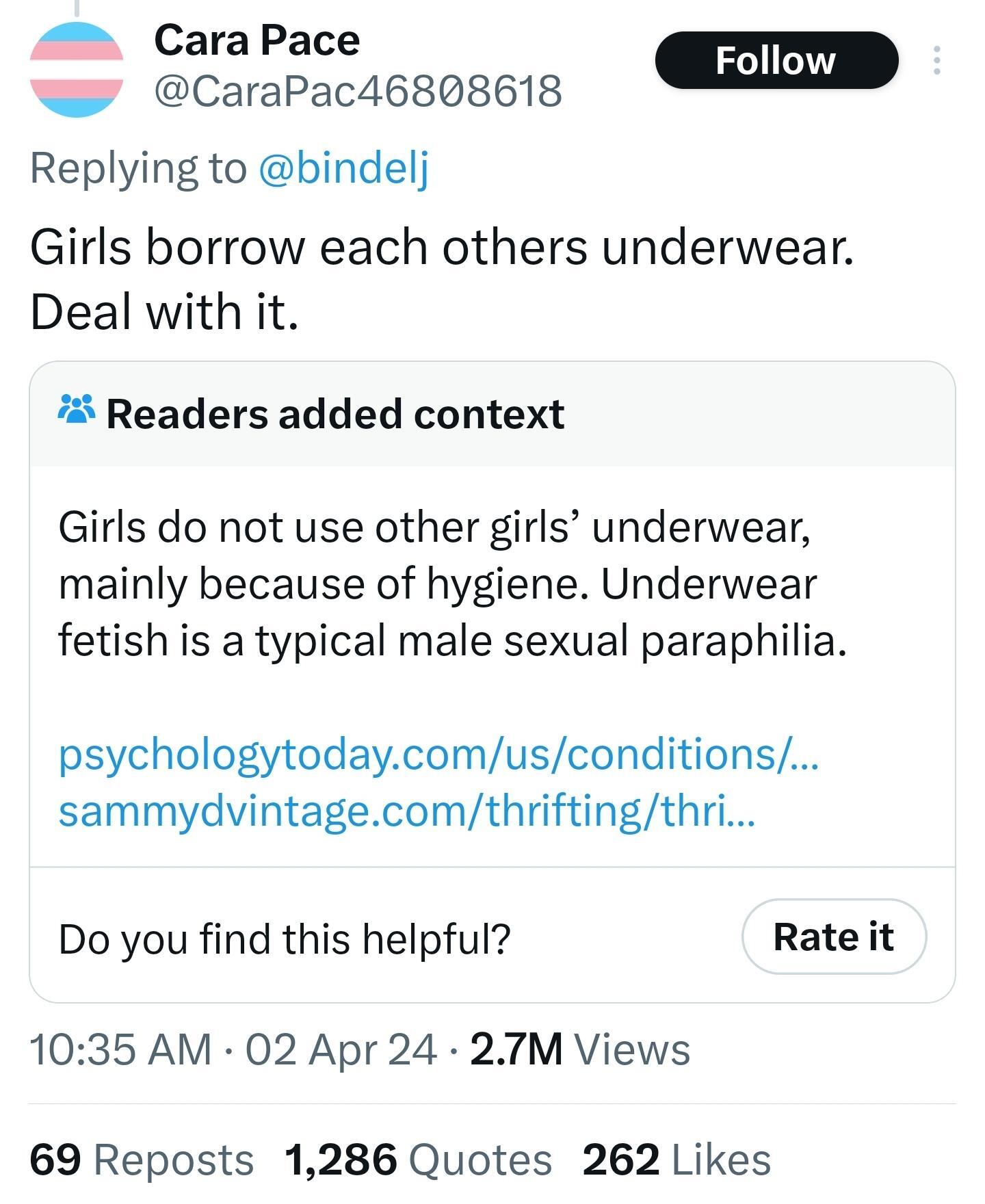Open the 2.7M Views analytics
This screenshot has height=1204, width=985.
coord(580,1049)
